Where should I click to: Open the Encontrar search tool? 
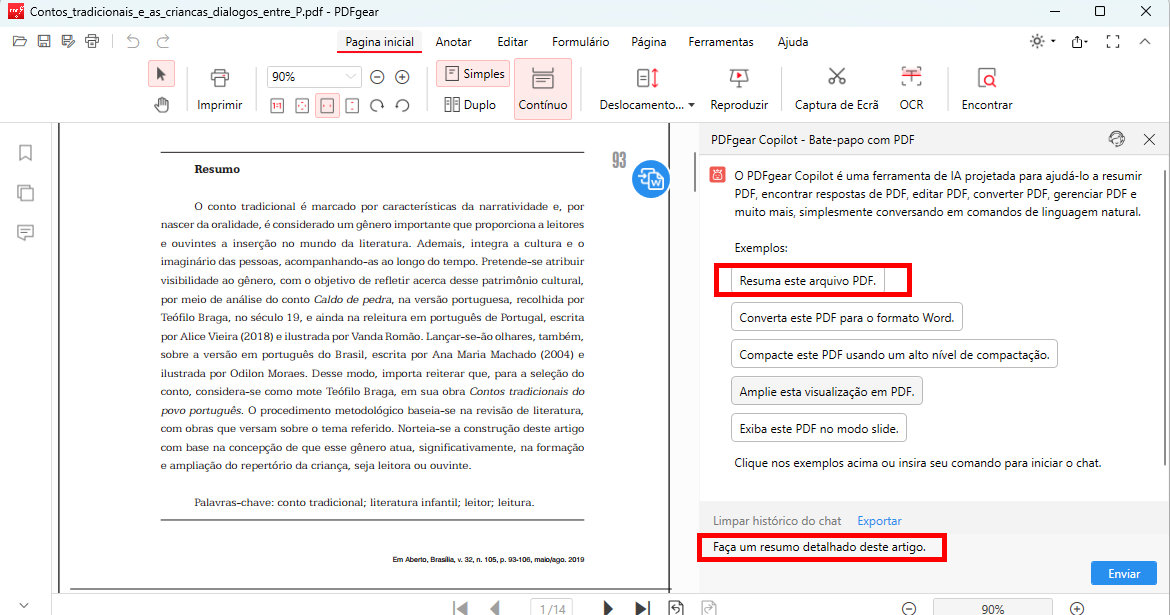click(x=987, y=88)
